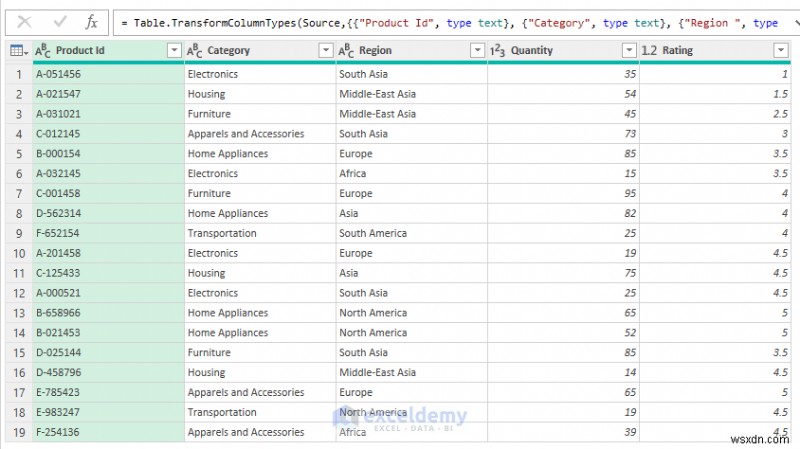Click into the Table.TransformColumnTypes formula bar
The height and width of the screenshot is (449, 800).
click(452, 23)
